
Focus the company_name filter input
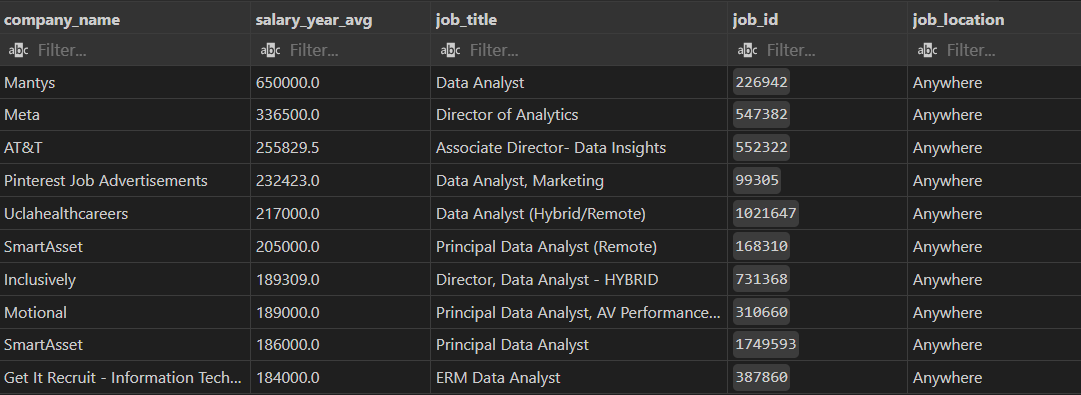pyautogui.click(x=138, y=50)
